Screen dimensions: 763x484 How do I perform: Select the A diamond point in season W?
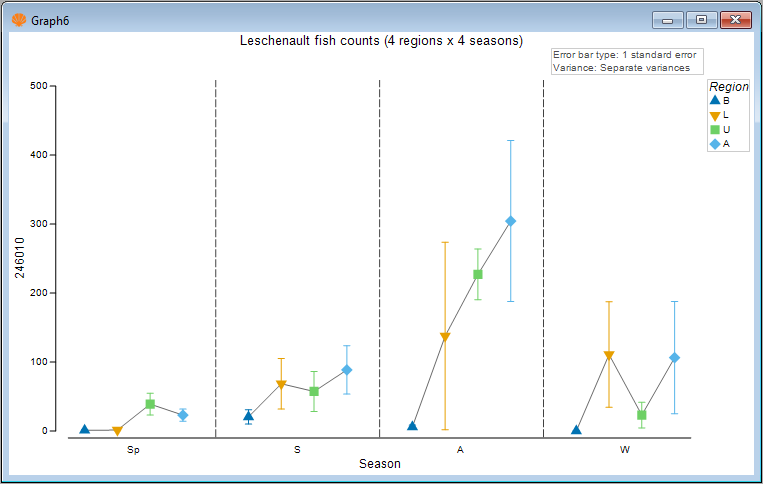click(674, 358)
